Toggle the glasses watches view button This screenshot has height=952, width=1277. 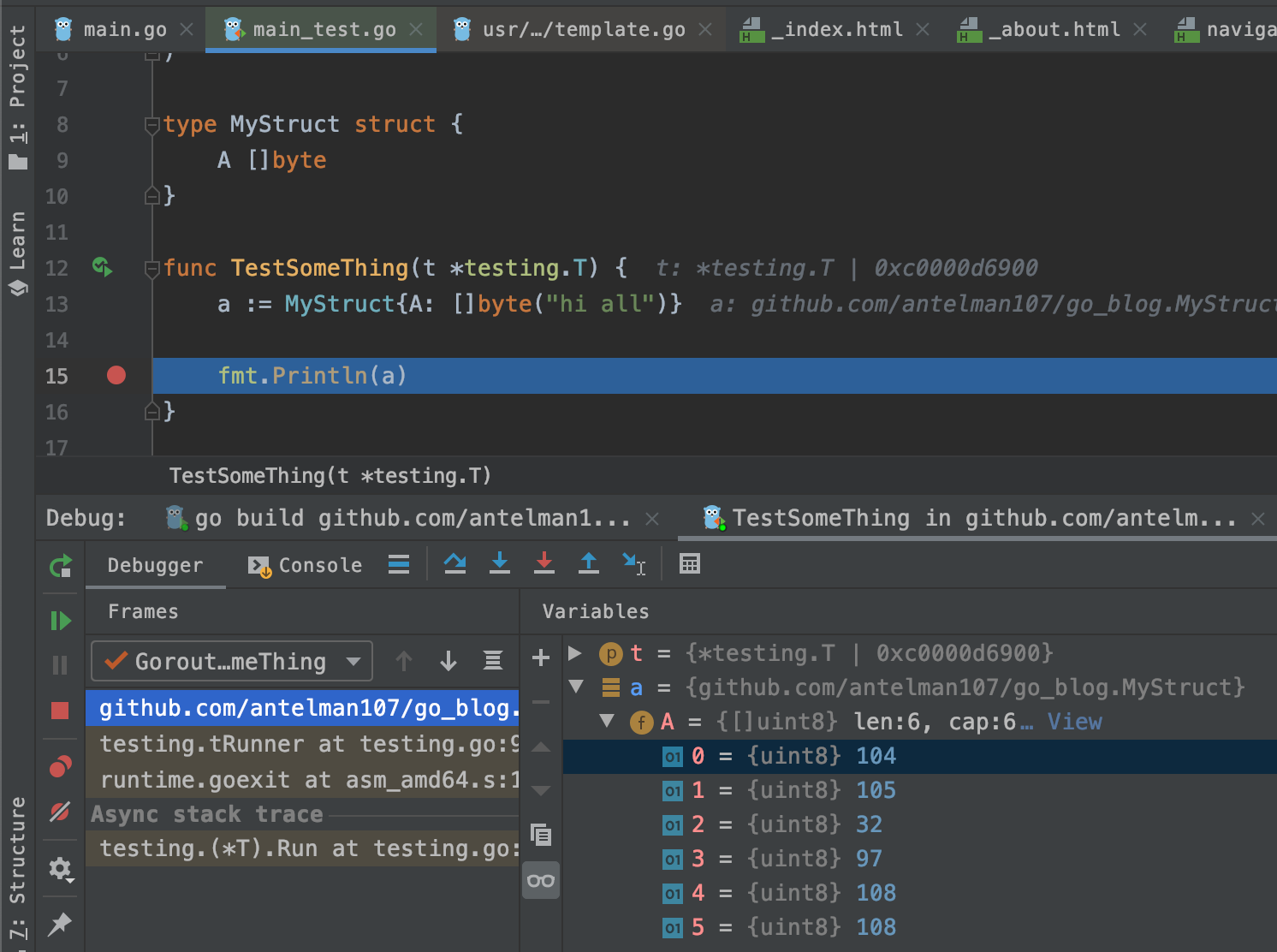[541, 880]
